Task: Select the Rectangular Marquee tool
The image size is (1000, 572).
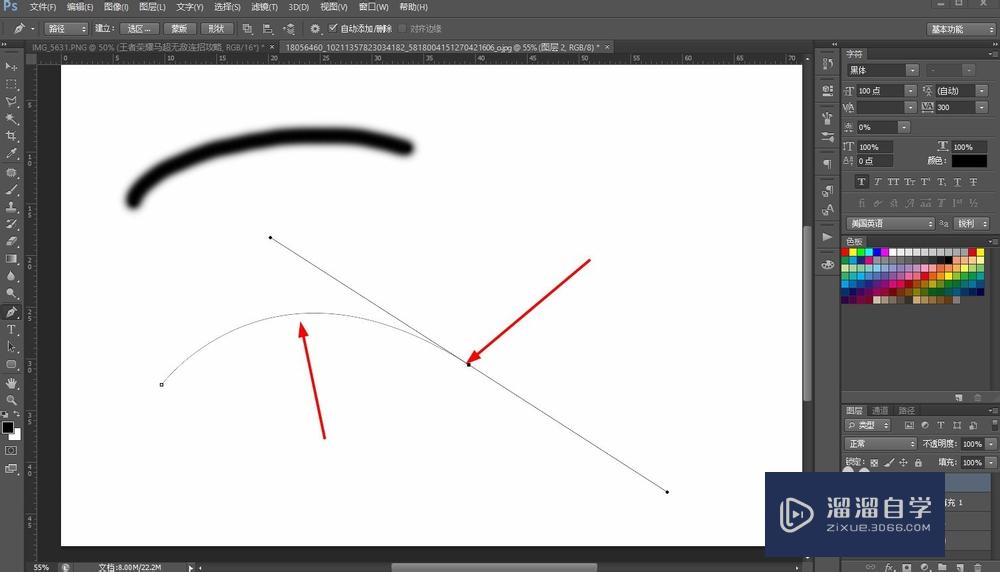Action: 11,84
